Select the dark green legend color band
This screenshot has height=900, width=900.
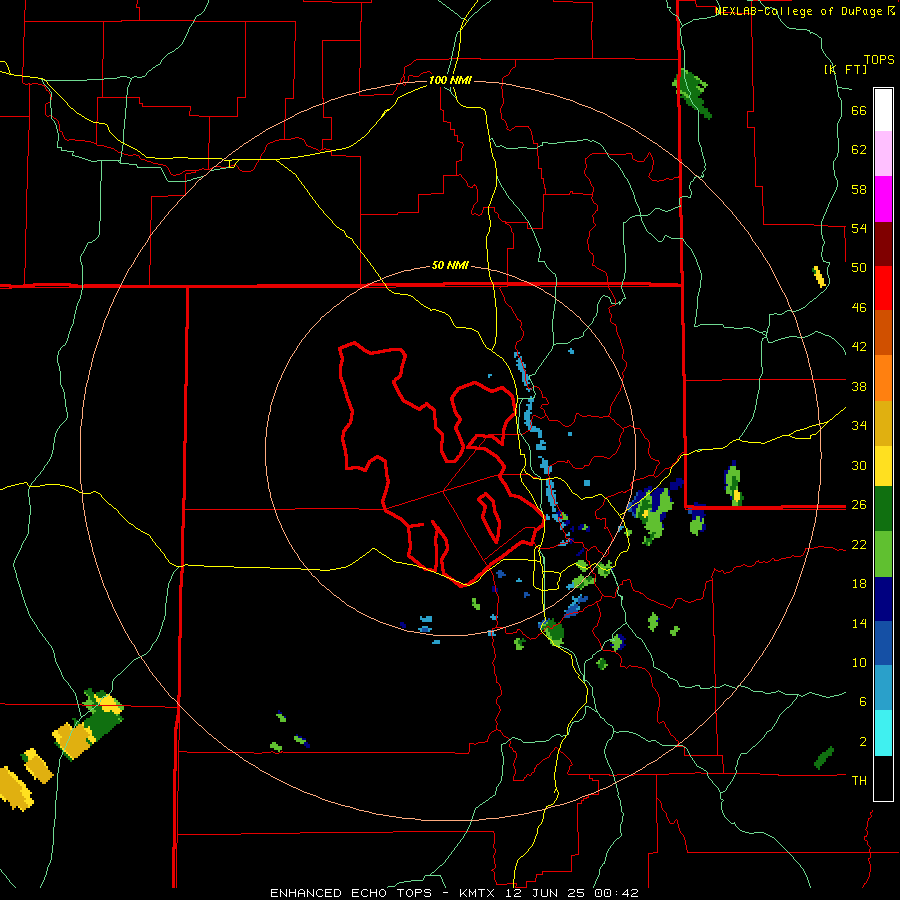[883, 509]
